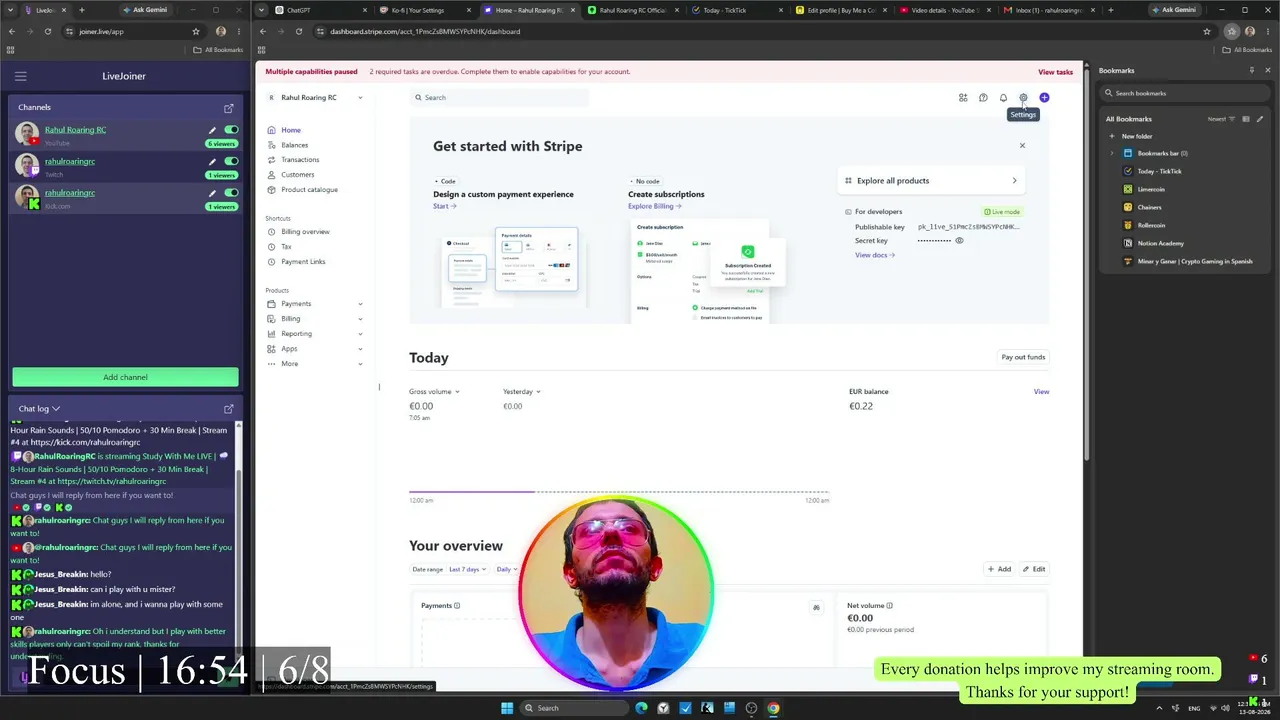
Task: Toggle the YouTube channel Rahul Roaring RC switch
Action: click(x=232, y=130)
